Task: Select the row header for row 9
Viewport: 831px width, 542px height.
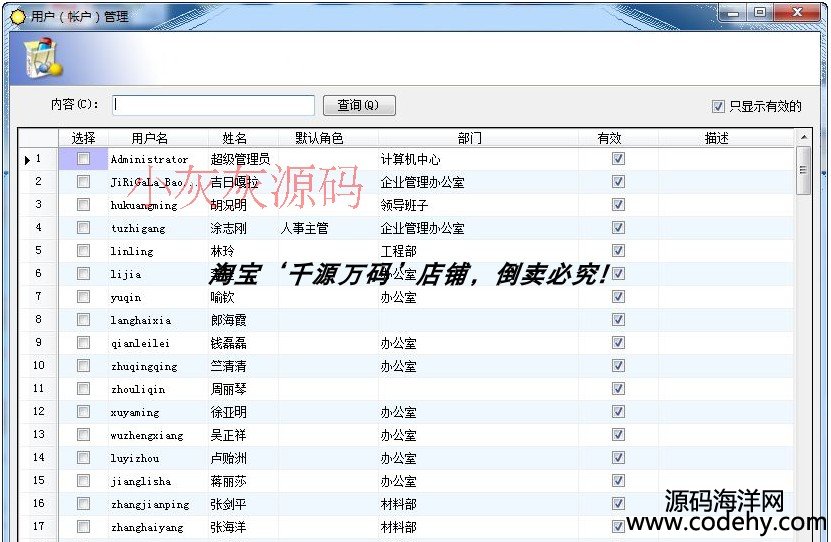Action: pos(38,343)
